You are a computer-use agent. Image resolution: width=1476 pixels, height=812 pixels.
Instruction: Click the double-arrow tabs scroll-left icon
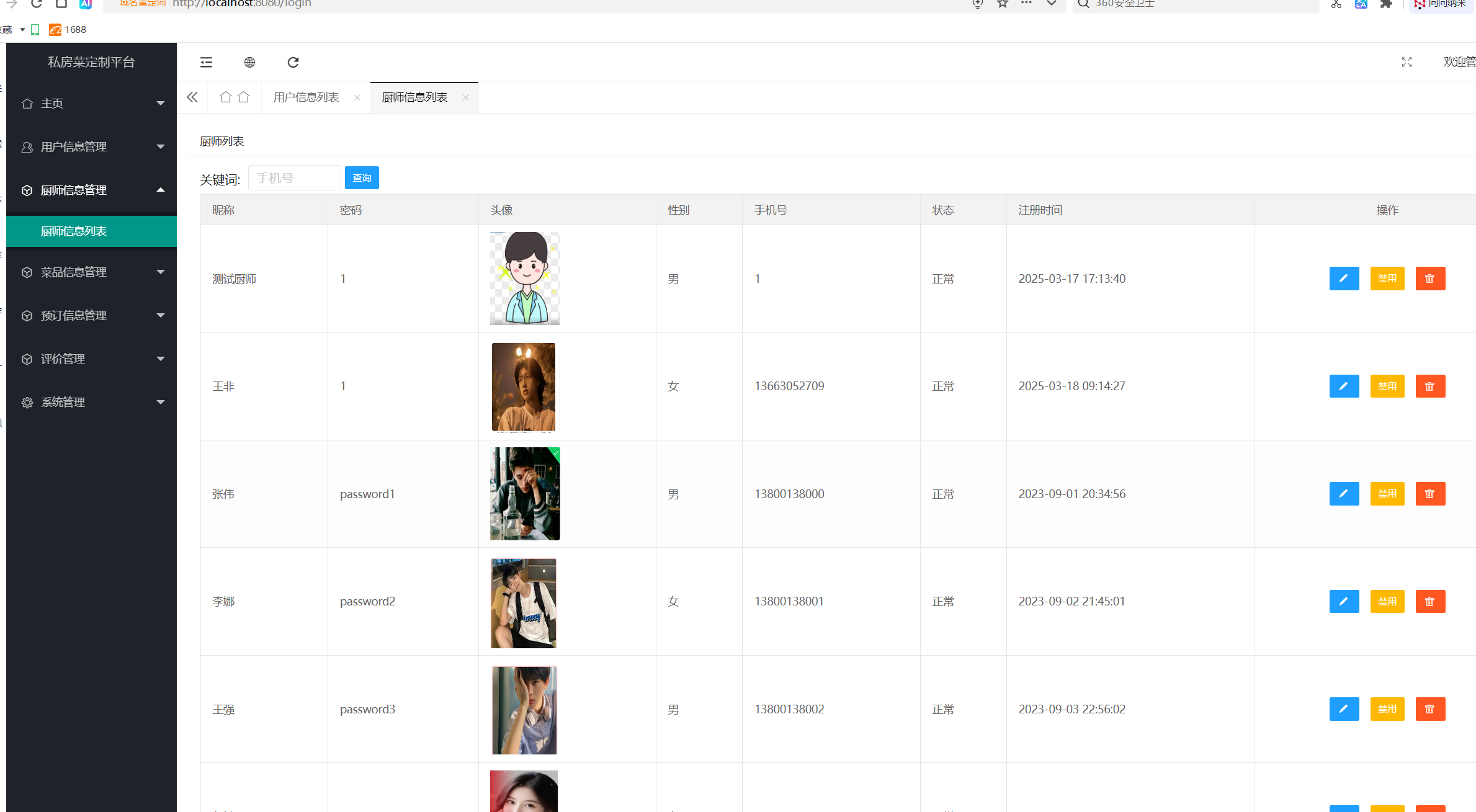point(192,97)
